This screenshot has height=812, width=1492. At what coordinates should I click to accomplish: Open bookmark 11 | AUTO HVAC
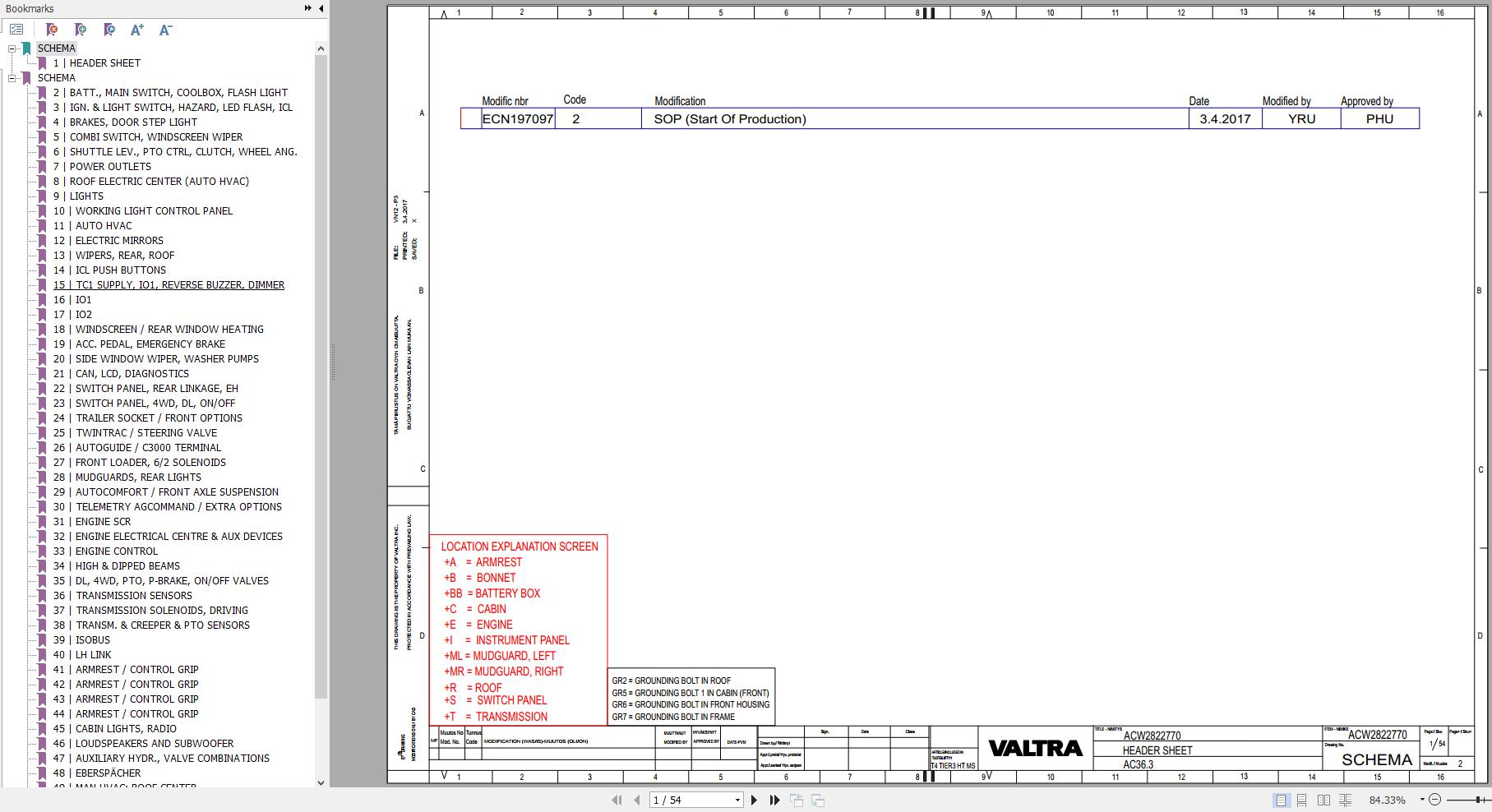[x=92, y=226]
